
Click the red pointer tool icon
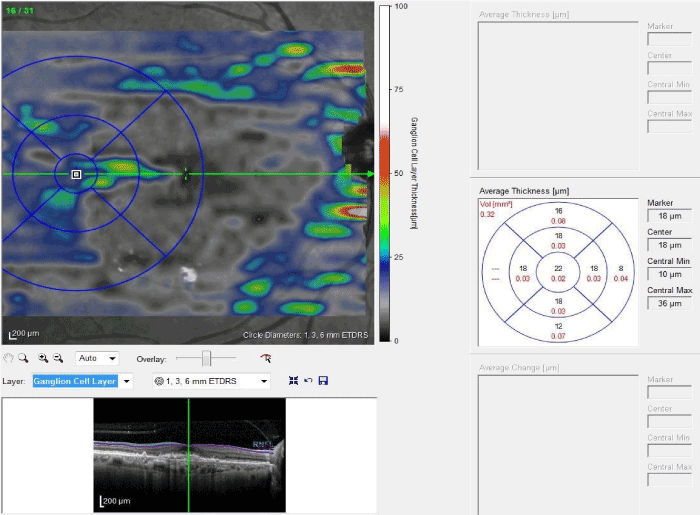265,358
